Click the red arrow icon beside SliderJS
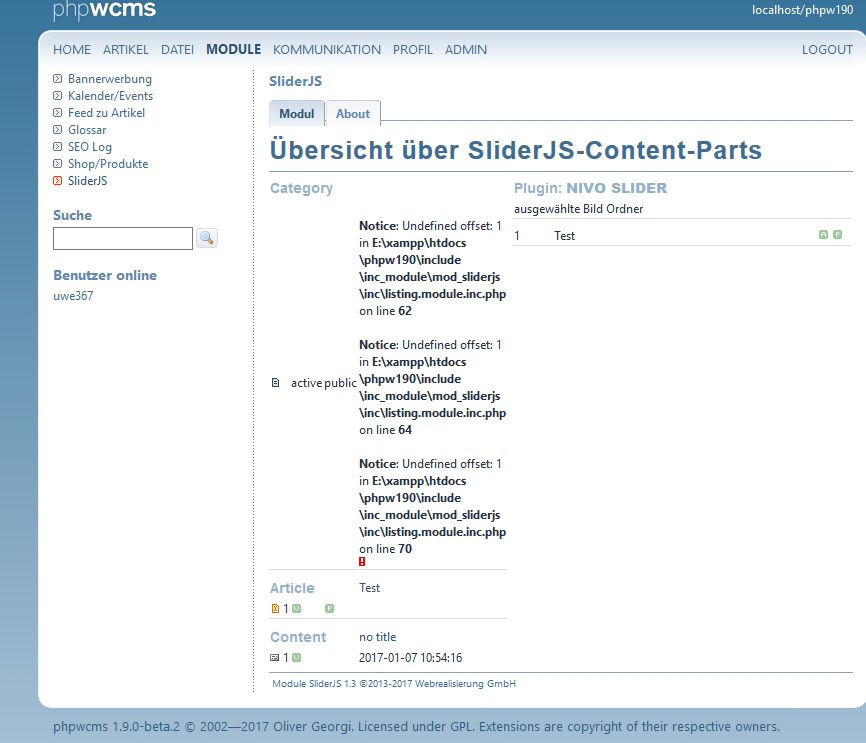The width and height of the screenshot is (866, 743). pos(58,181)
